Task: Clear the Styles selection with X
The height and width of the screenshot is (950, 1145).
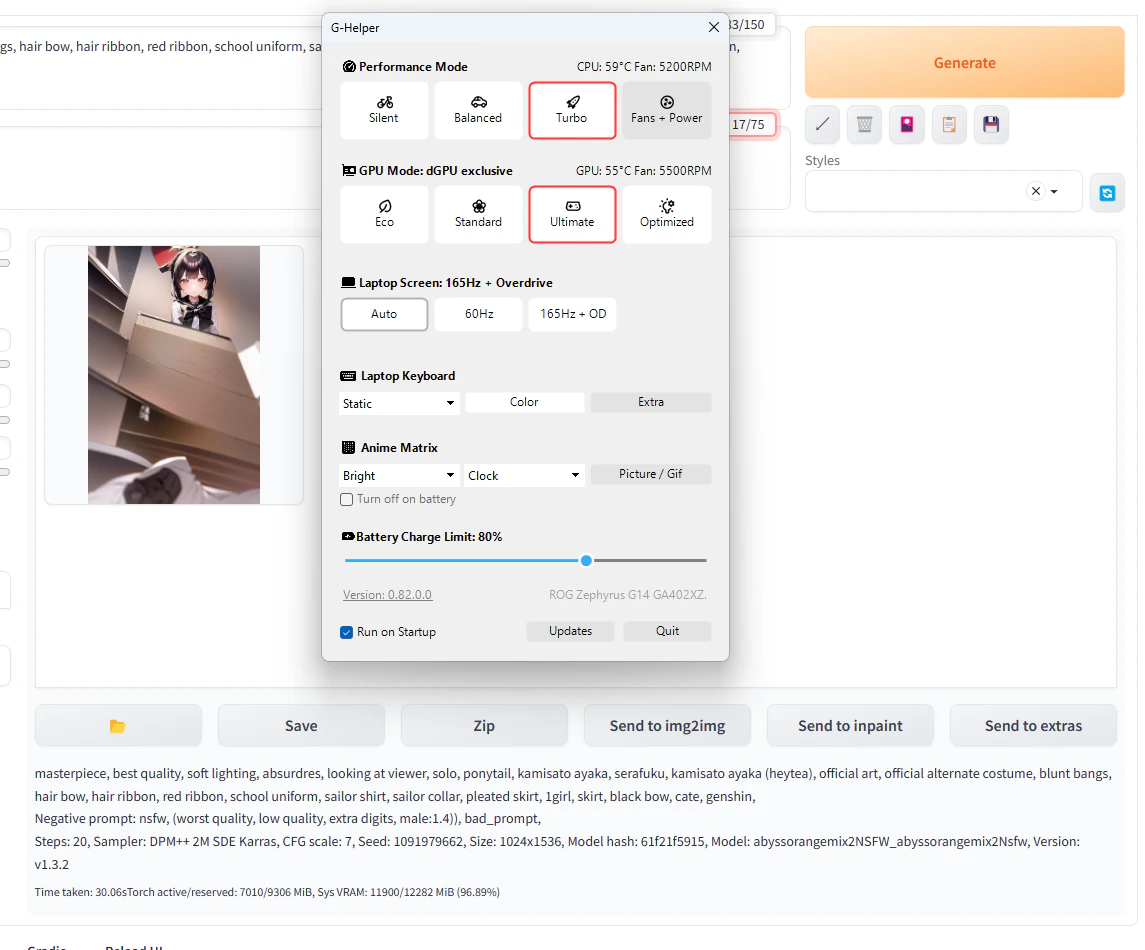Action: click(x=1035, y=191)
